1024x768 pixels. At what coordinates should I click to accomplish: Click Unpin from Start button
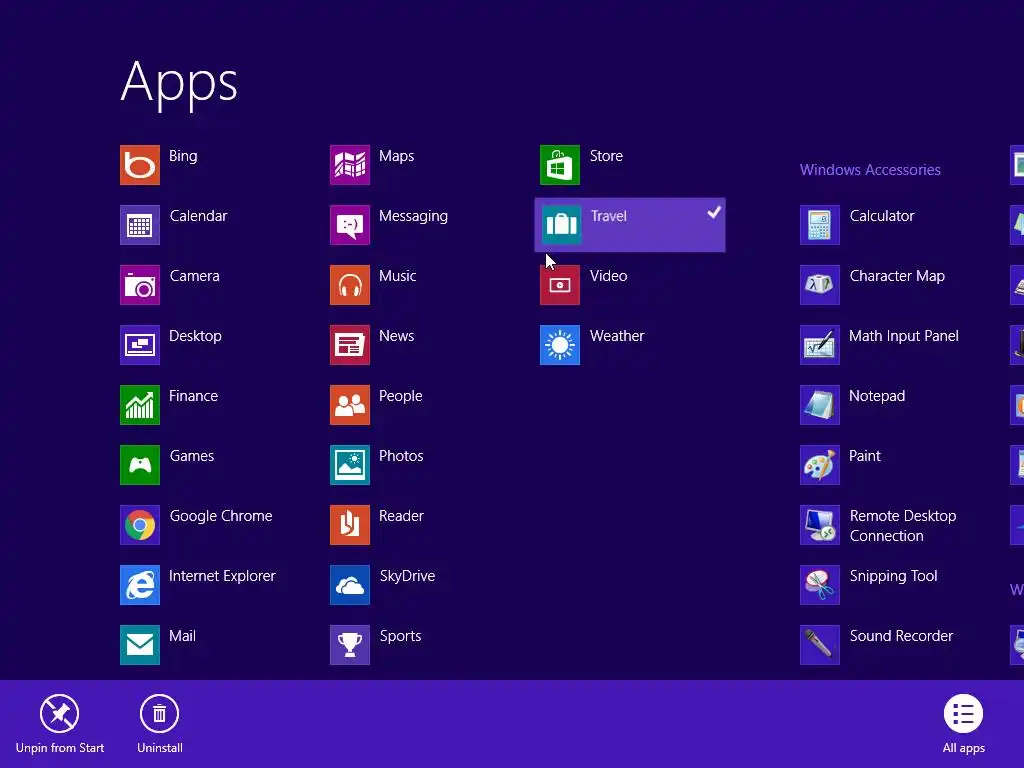pyautogui.click(x=59, y=724)
